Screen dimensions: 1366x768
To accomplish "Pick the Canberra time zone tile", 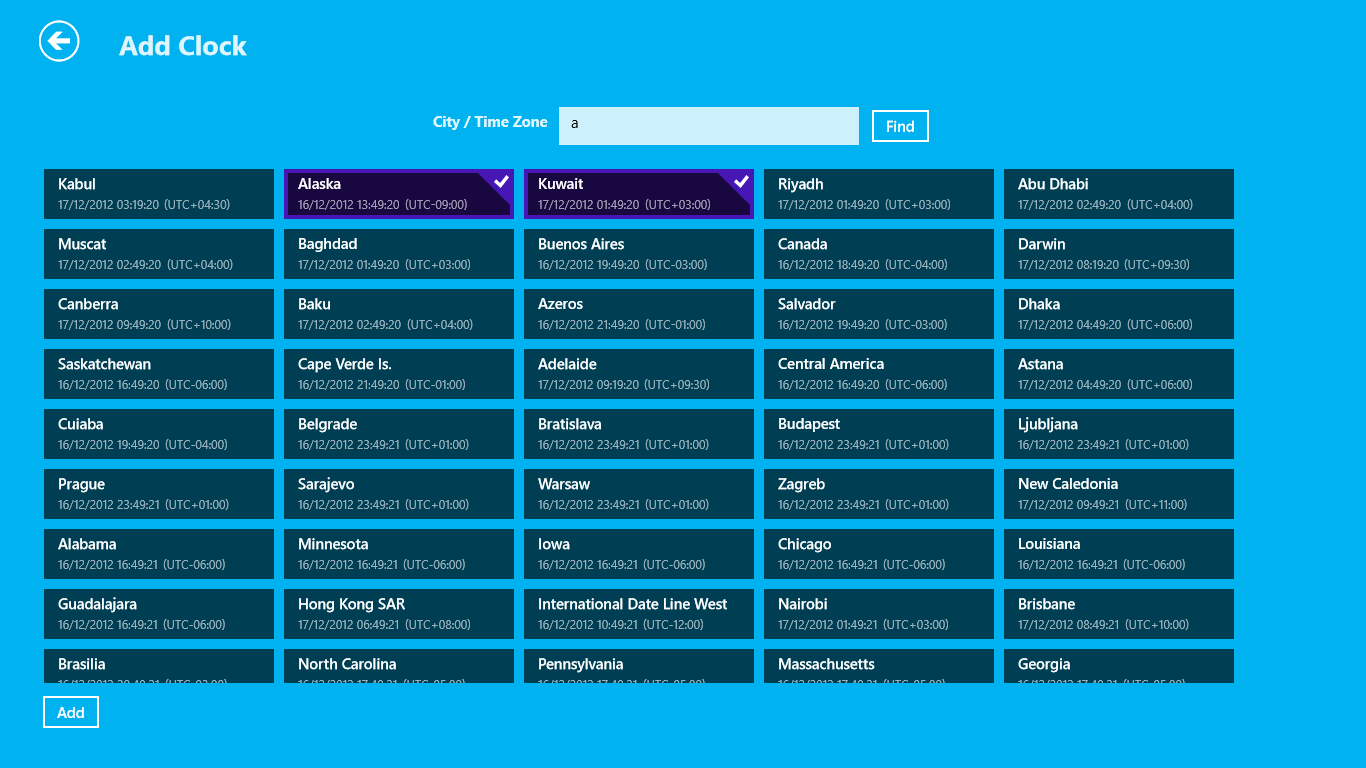I will point(159,314).
